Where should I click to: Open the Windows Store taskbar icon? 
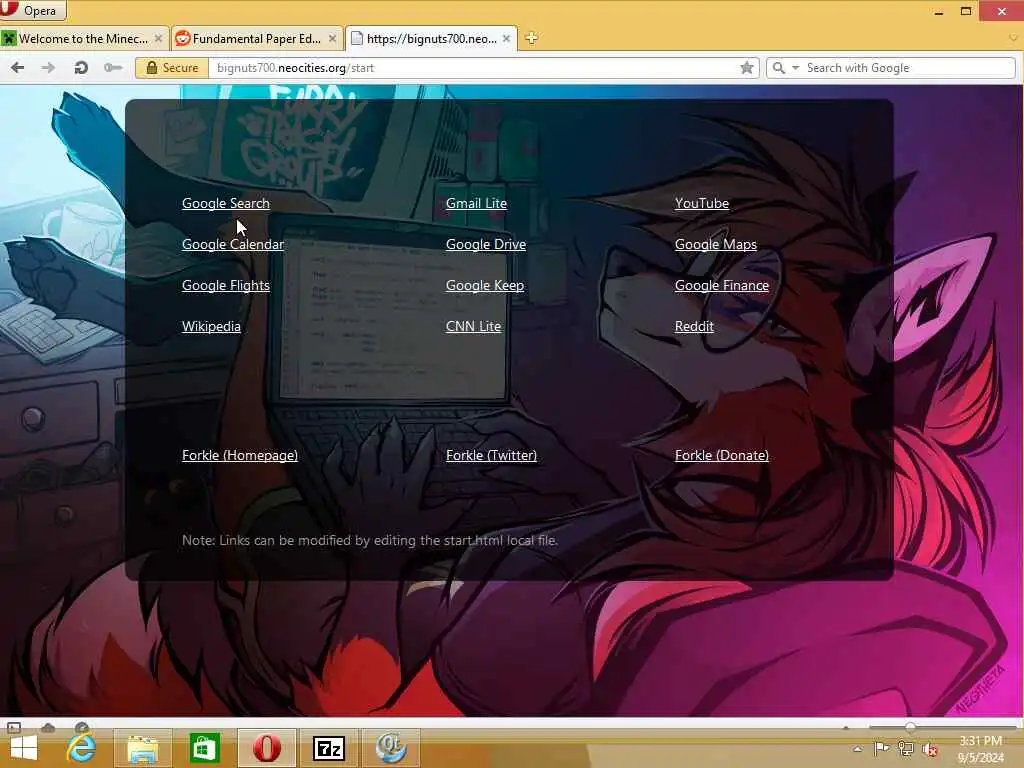pos(204,748)
